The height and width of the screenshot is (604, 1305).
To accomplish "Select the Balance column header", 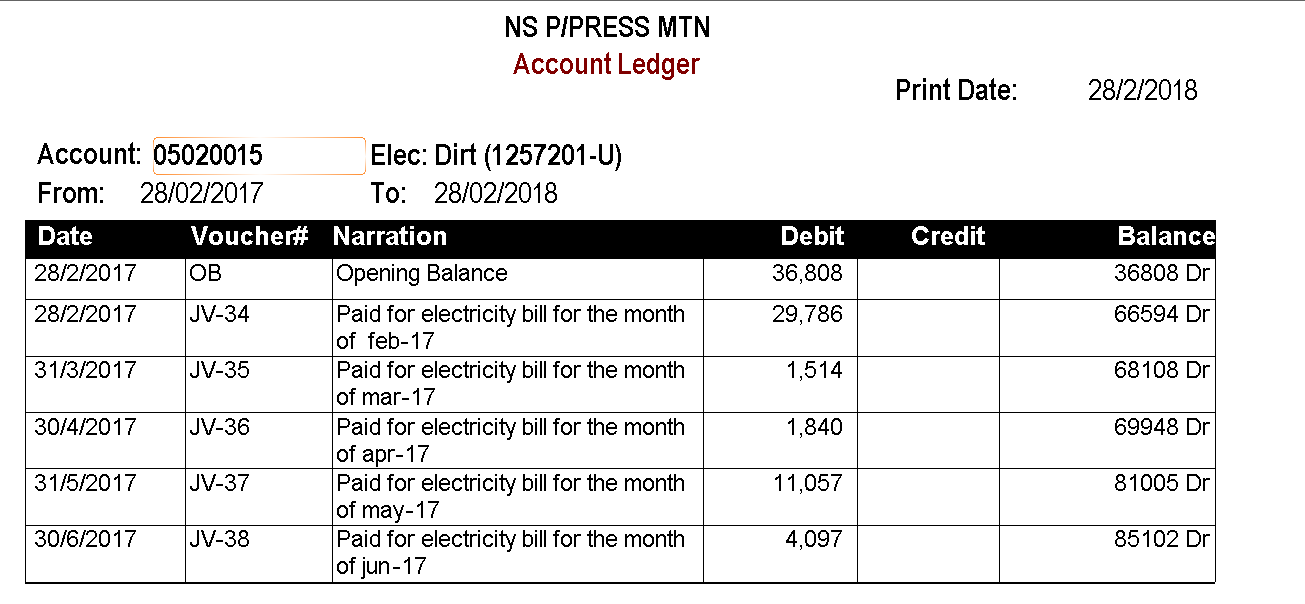I will pyautogui.click(x=1165, y=237).
